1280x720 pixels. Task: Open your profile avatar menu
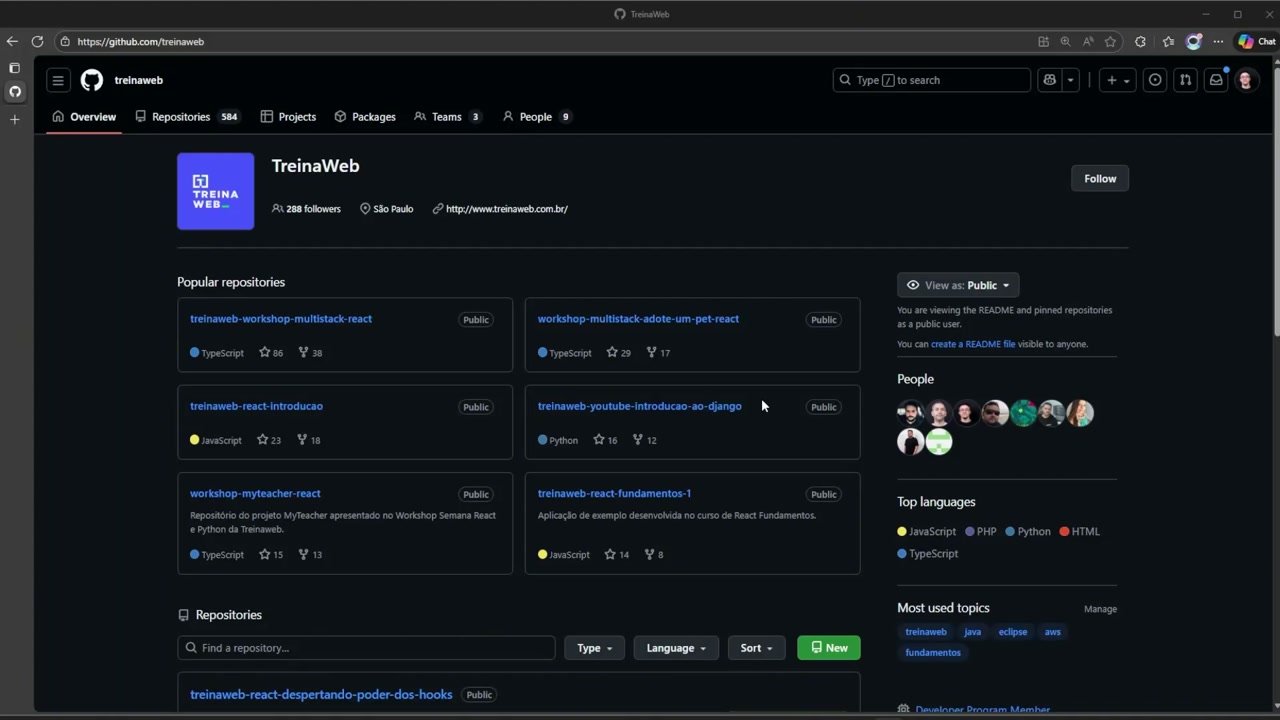(x=1245, y=80)
